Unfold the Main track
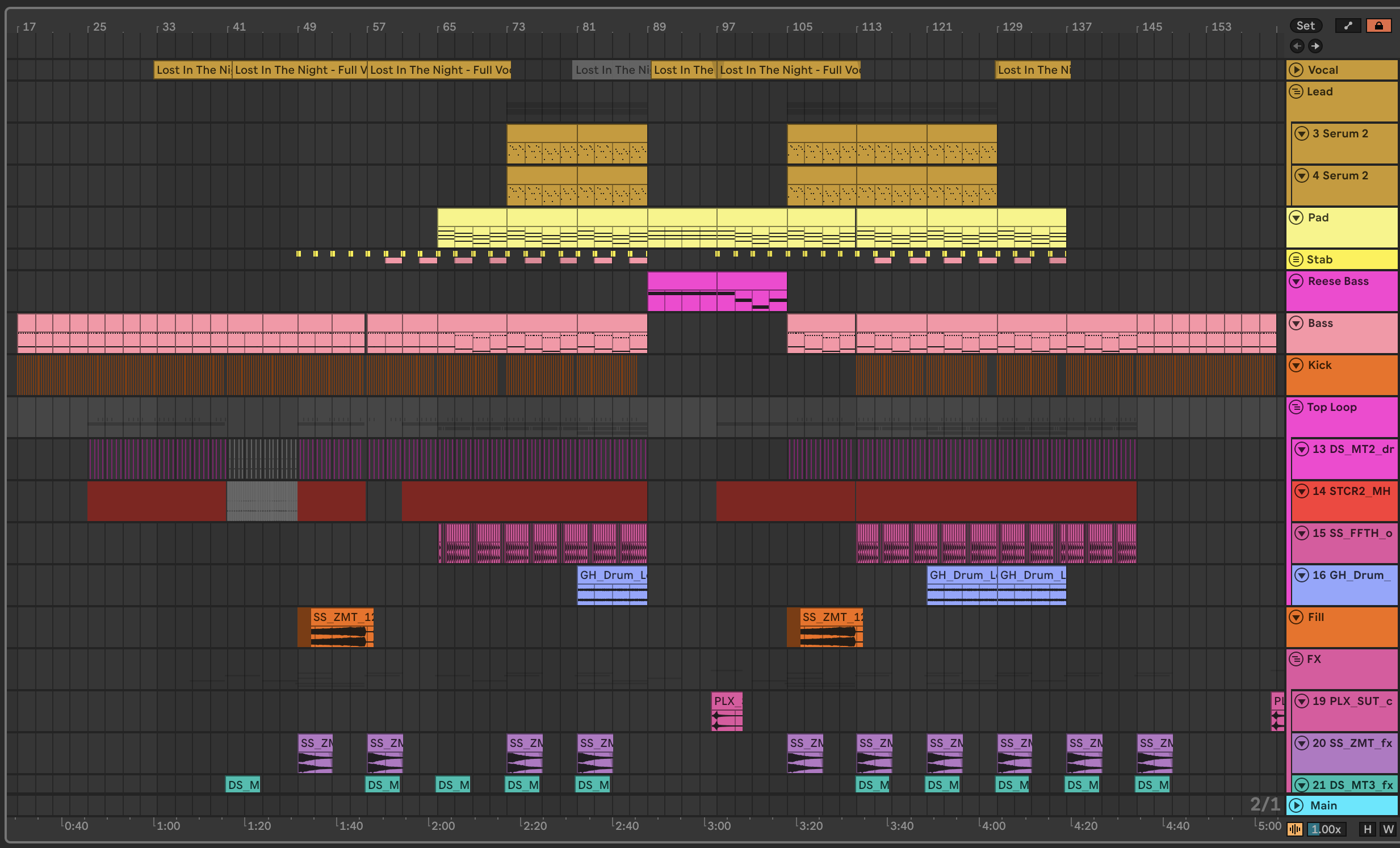 click(x=1296, y=805)
